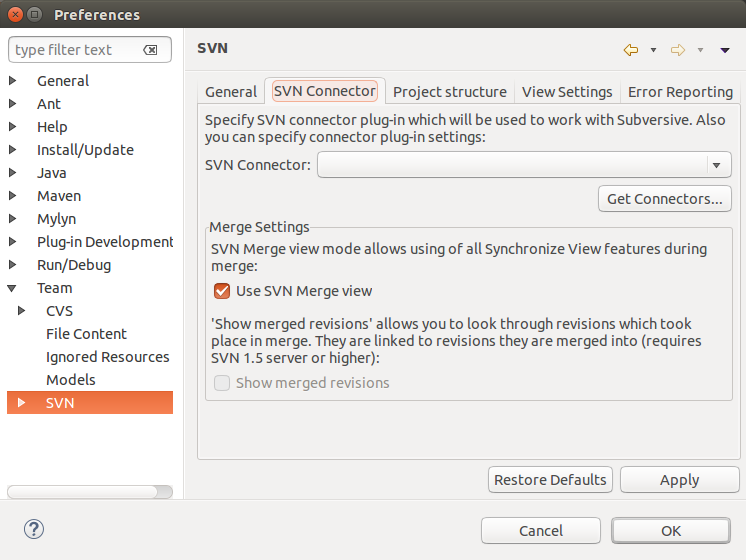Expand the Install/Update tree node

click(13, 149)
